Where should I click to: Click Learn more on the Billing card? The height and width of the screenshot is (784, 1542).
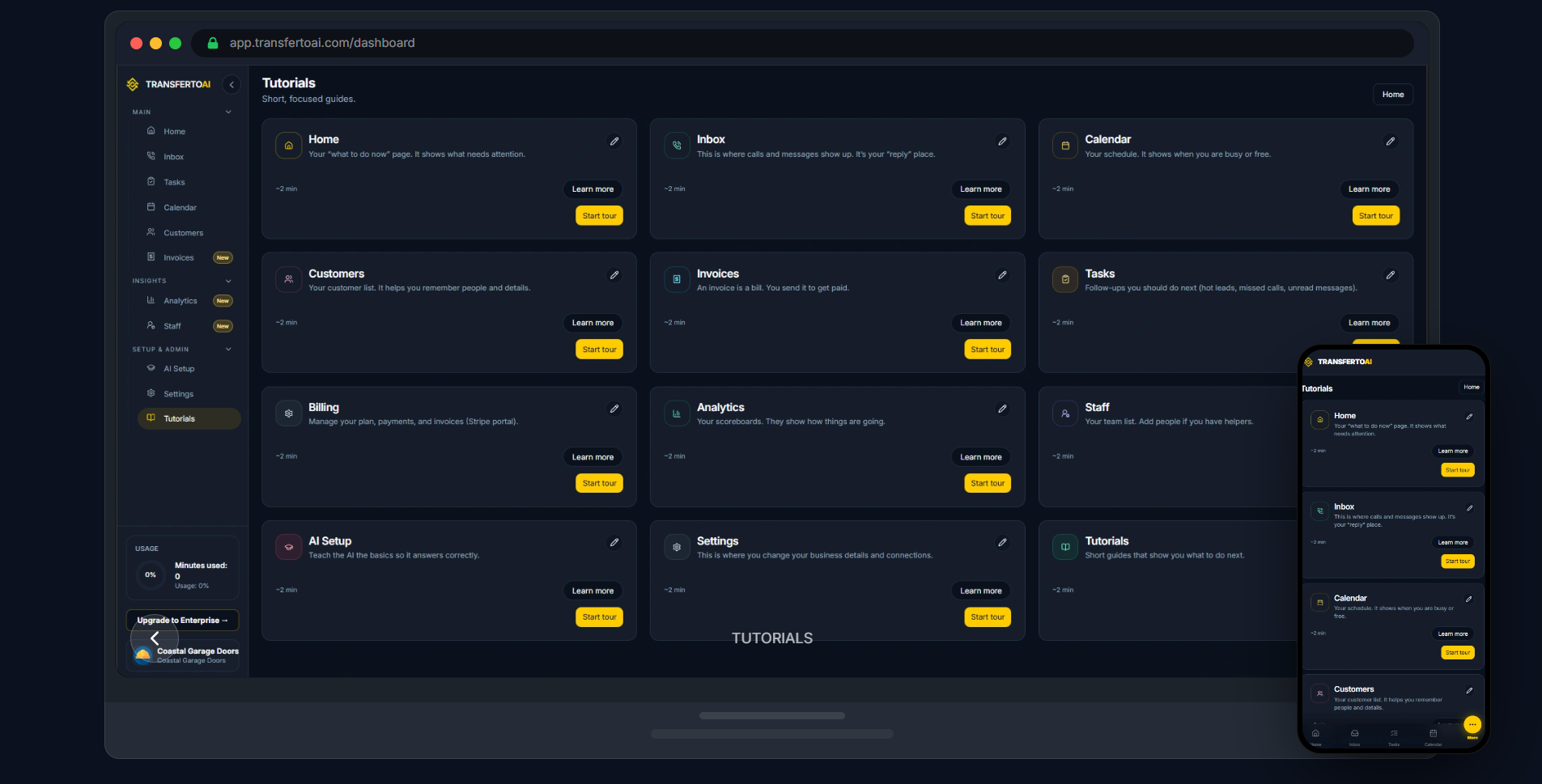[x=593, y=457]
